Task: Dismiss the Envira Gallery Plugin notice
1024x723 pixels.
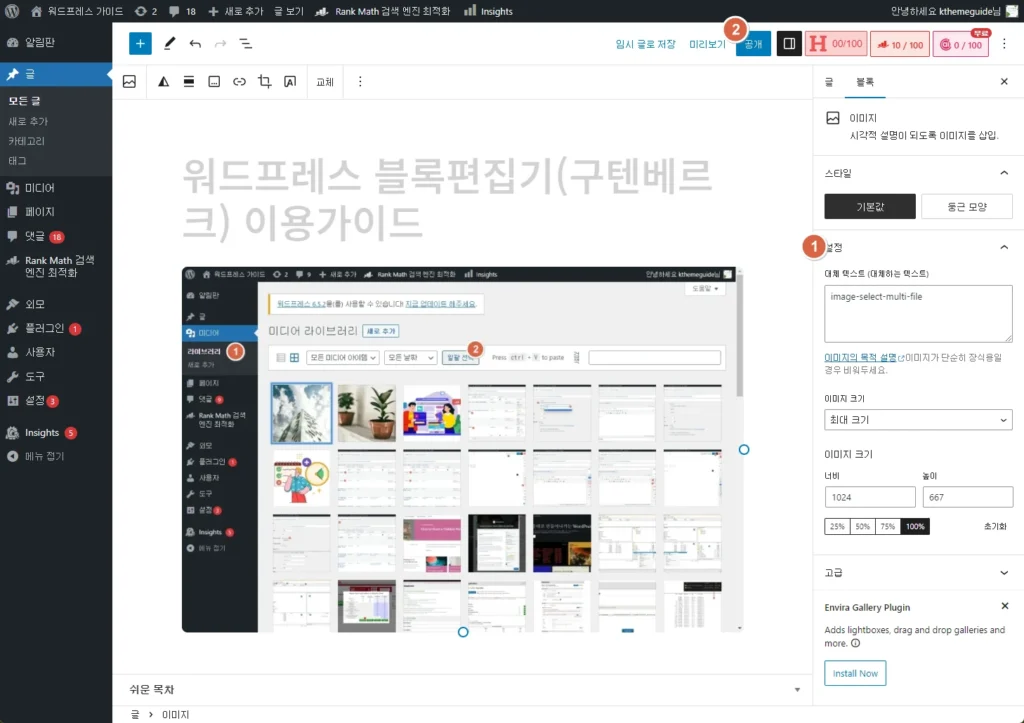Action: pos(1004,606)
